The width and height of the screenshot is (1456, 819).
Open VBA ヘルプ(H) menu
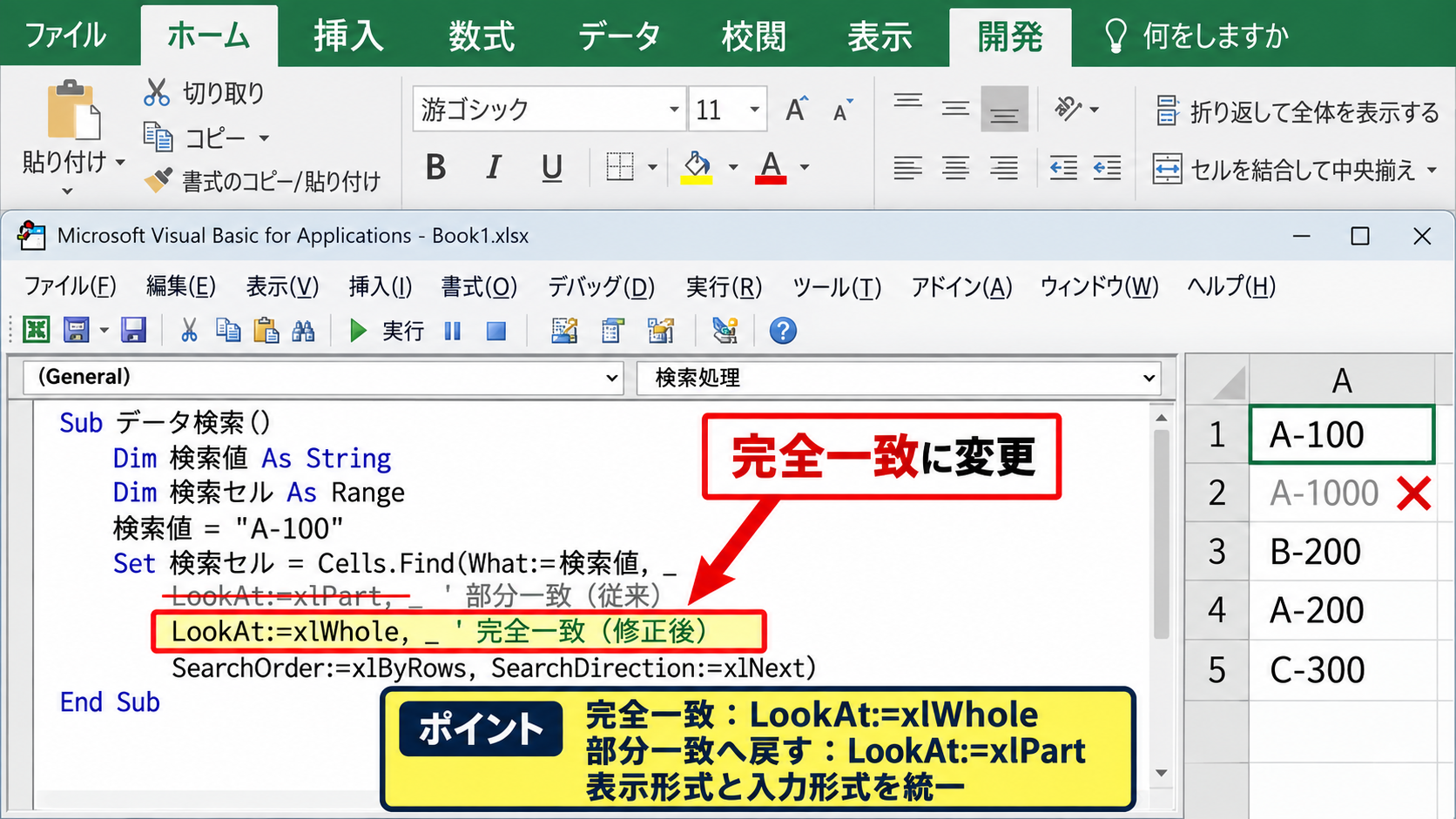pos(1231,286)
